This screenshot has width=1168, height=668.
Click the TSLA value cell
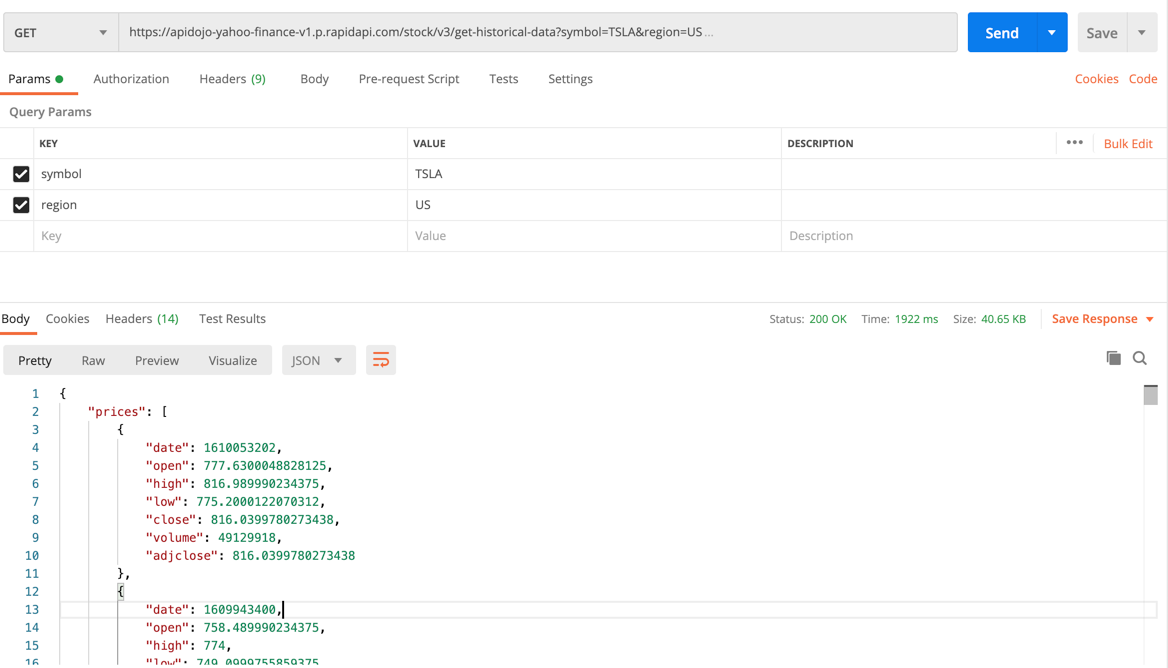click(x=594, y=174)
